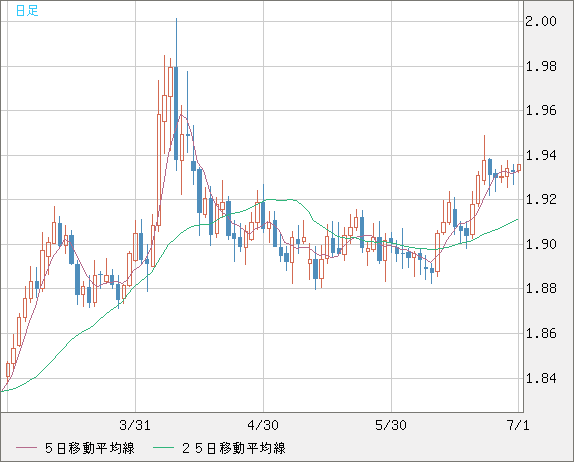
Task: Click the 1.92 price axis label
Action: (541, 200)
